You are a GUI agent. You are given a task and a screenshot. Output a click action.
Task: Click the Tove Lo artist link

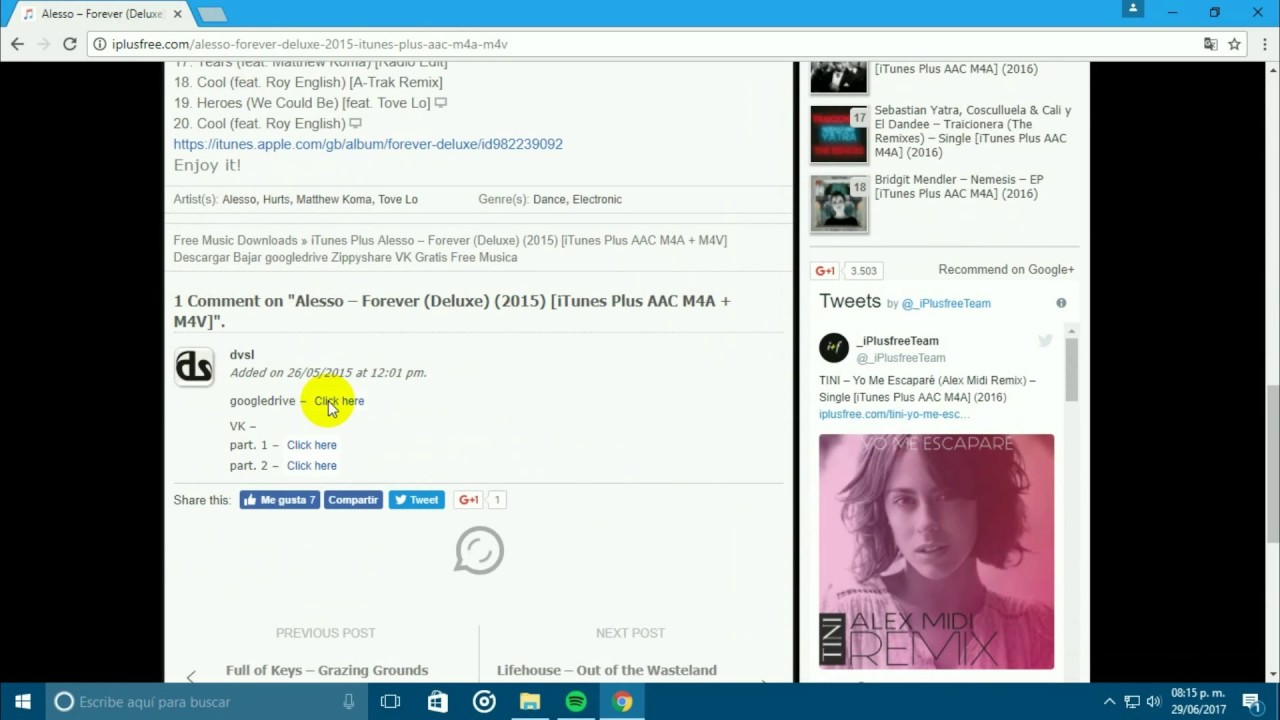tap(398, 199)
